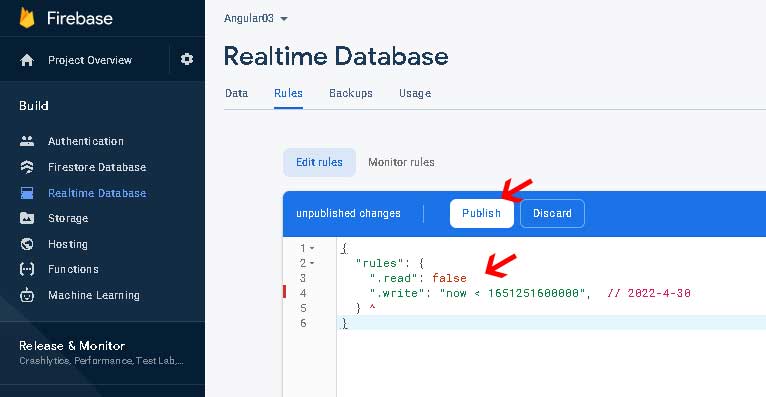
Task: Click the unpublished changes label
Action: 348,213
